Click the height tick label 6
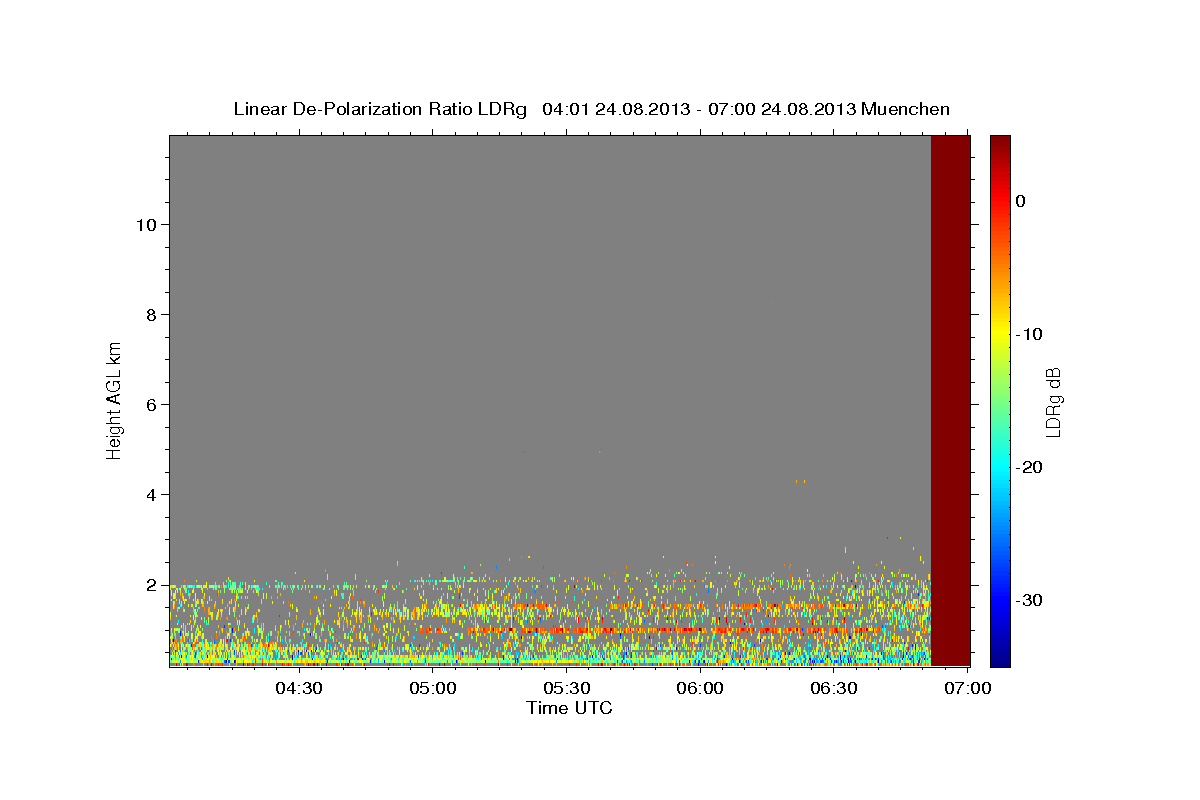The height and width of the screenshot is (800, 1200). pyautogui.click(x=149, y=404)
